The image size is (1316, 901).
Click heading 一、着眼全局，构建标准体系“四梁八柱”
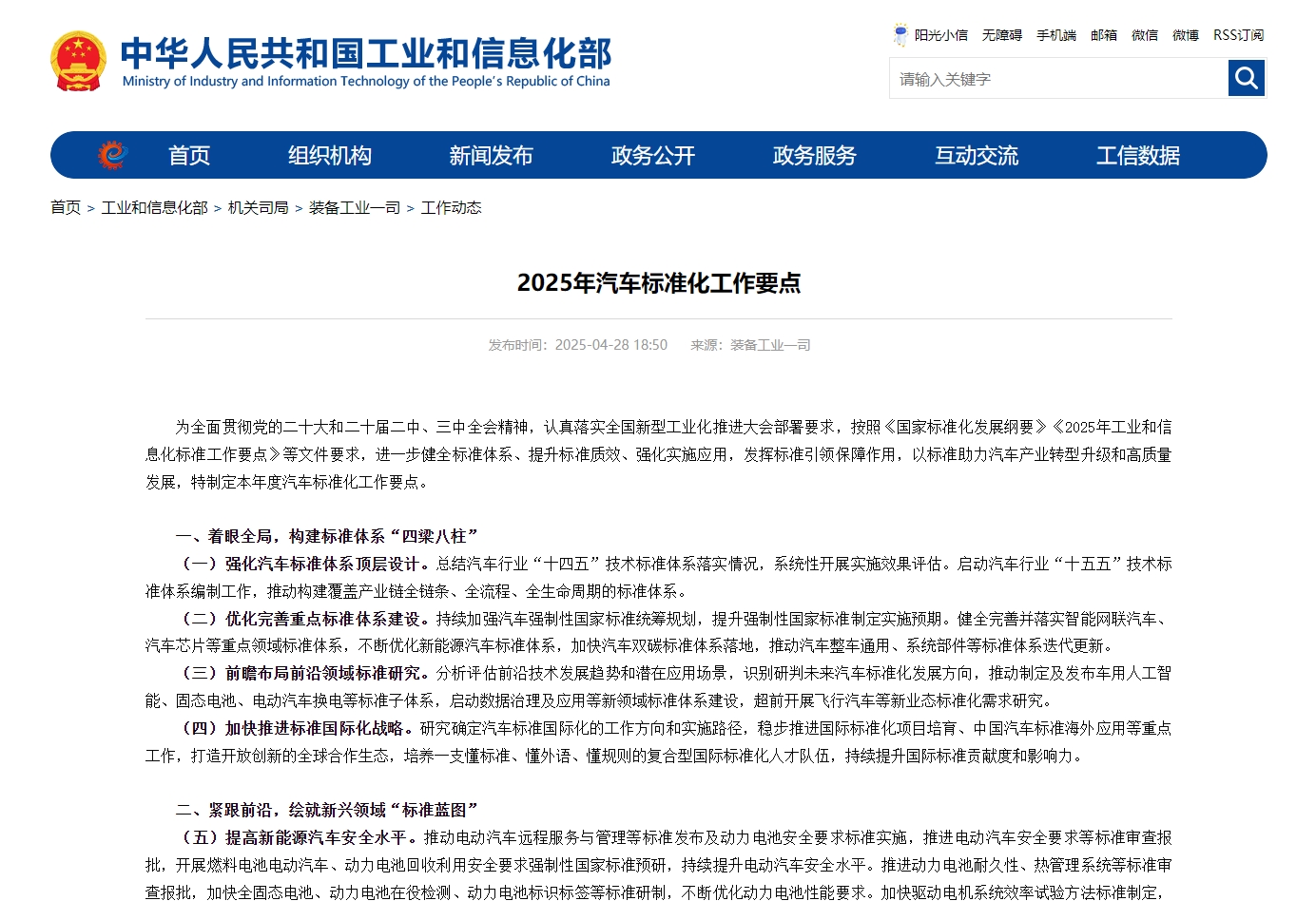(x=327, y=536)
